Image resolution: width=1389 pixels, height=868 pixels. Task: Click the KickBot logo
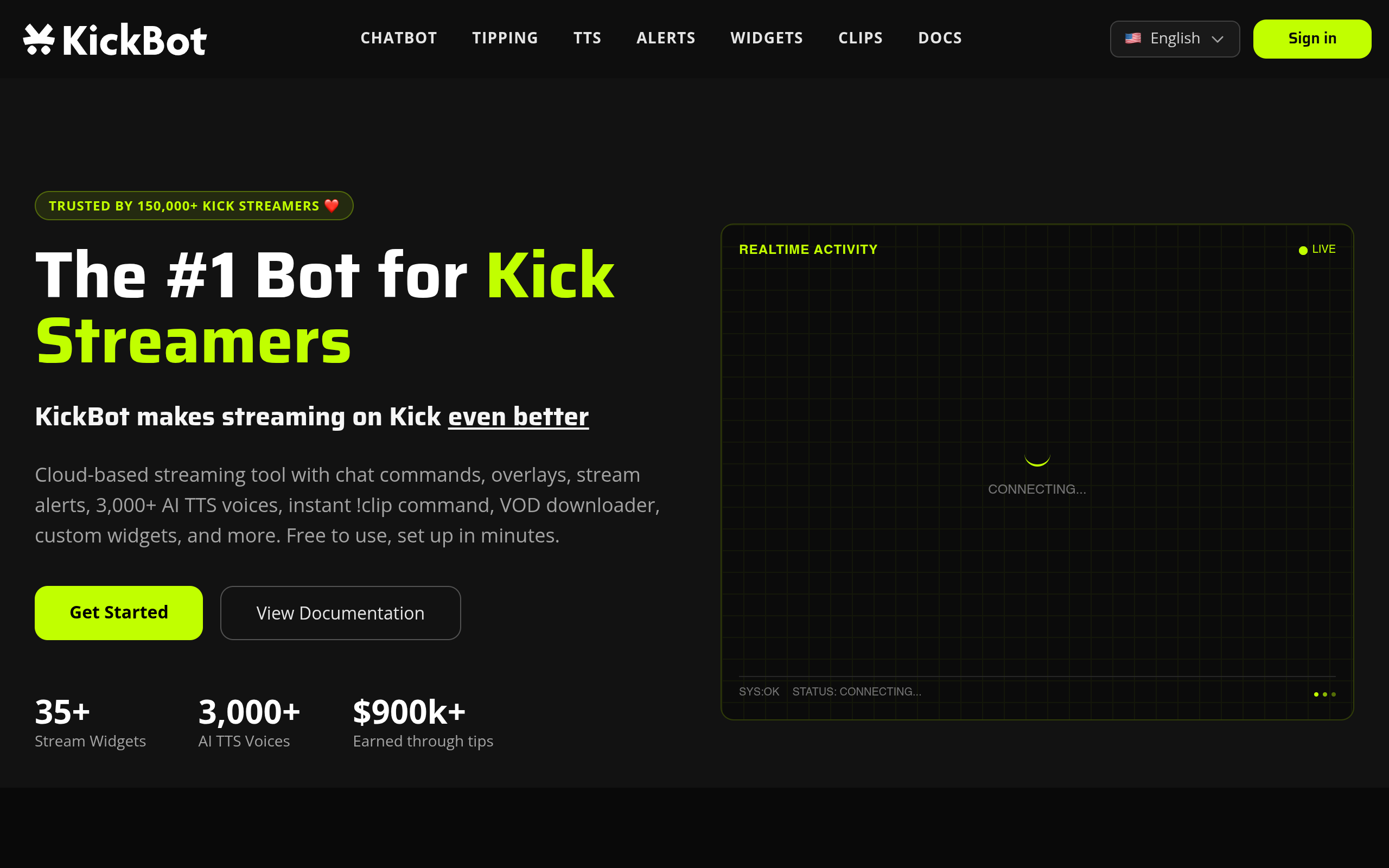tap(115, 40)
